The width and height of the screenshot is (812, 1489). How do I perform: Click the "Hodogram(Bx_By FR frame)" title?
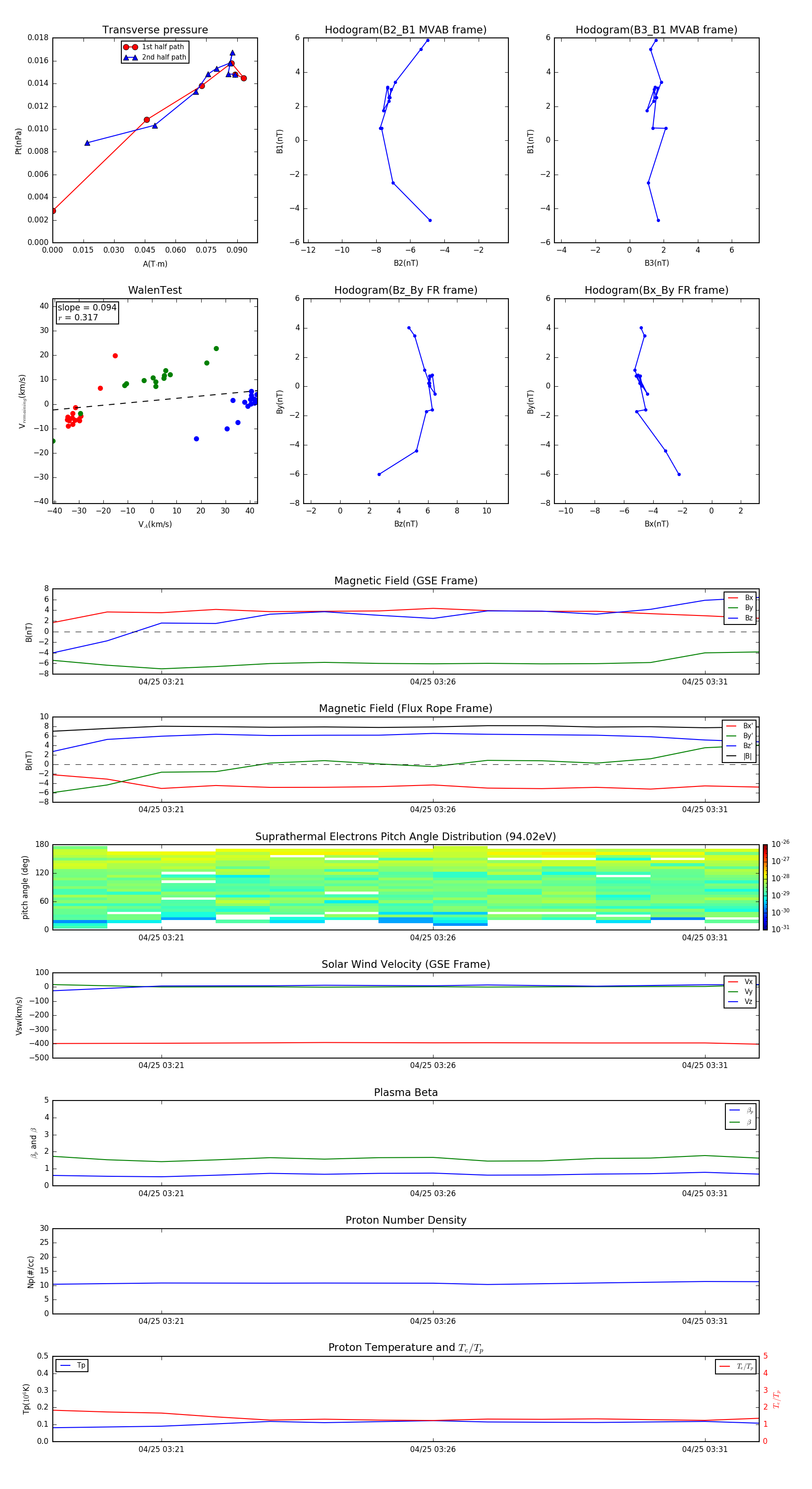(656, 290)
